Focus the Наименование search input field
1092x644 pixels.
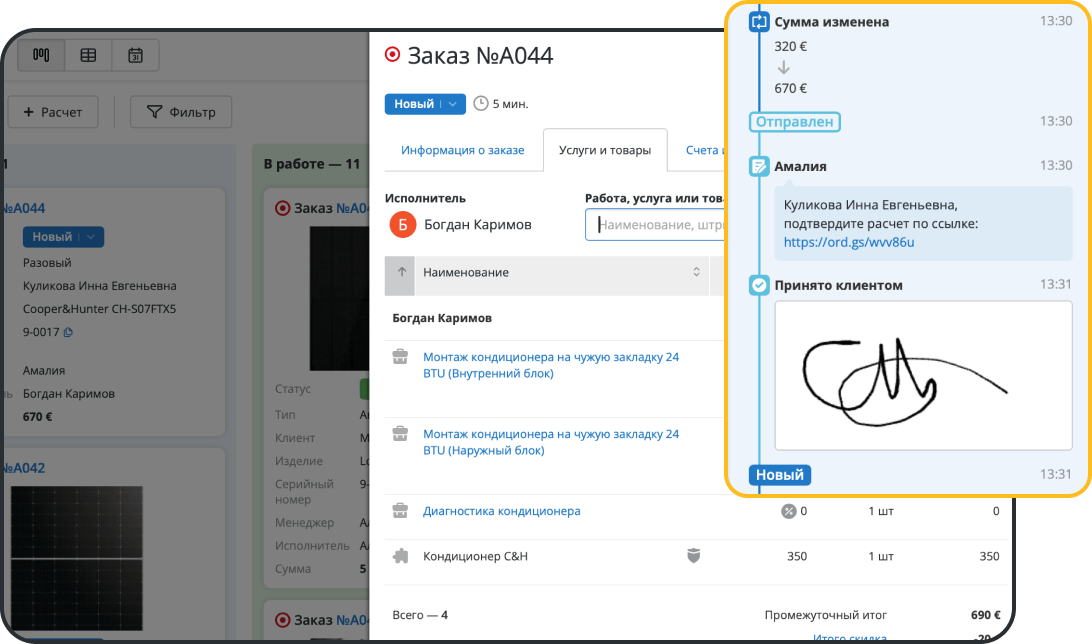(x=660, y=225)
